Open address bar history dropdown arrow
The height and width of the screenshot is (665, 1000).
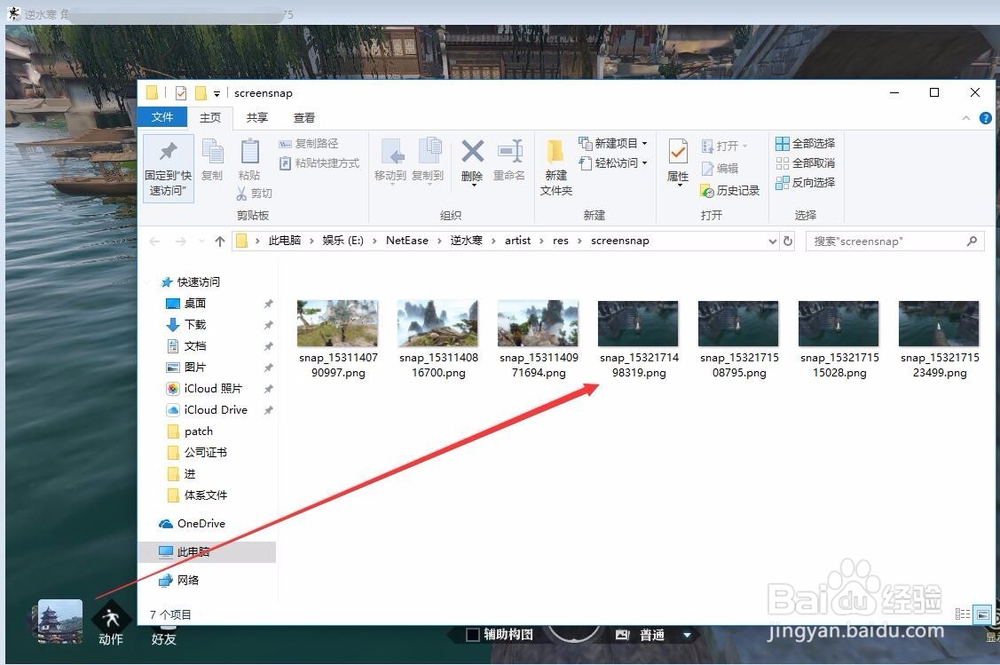772,241
